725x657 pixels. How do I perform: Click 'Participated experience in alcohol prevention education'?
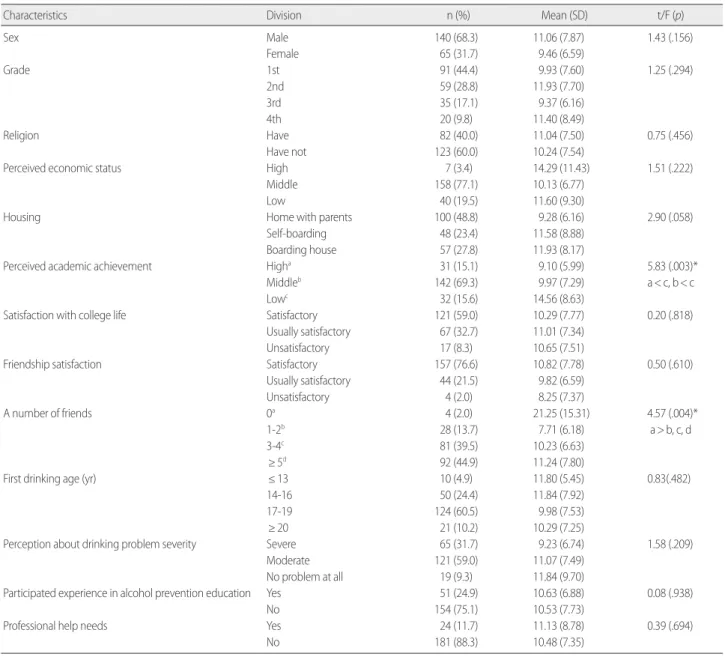[127, 593]
